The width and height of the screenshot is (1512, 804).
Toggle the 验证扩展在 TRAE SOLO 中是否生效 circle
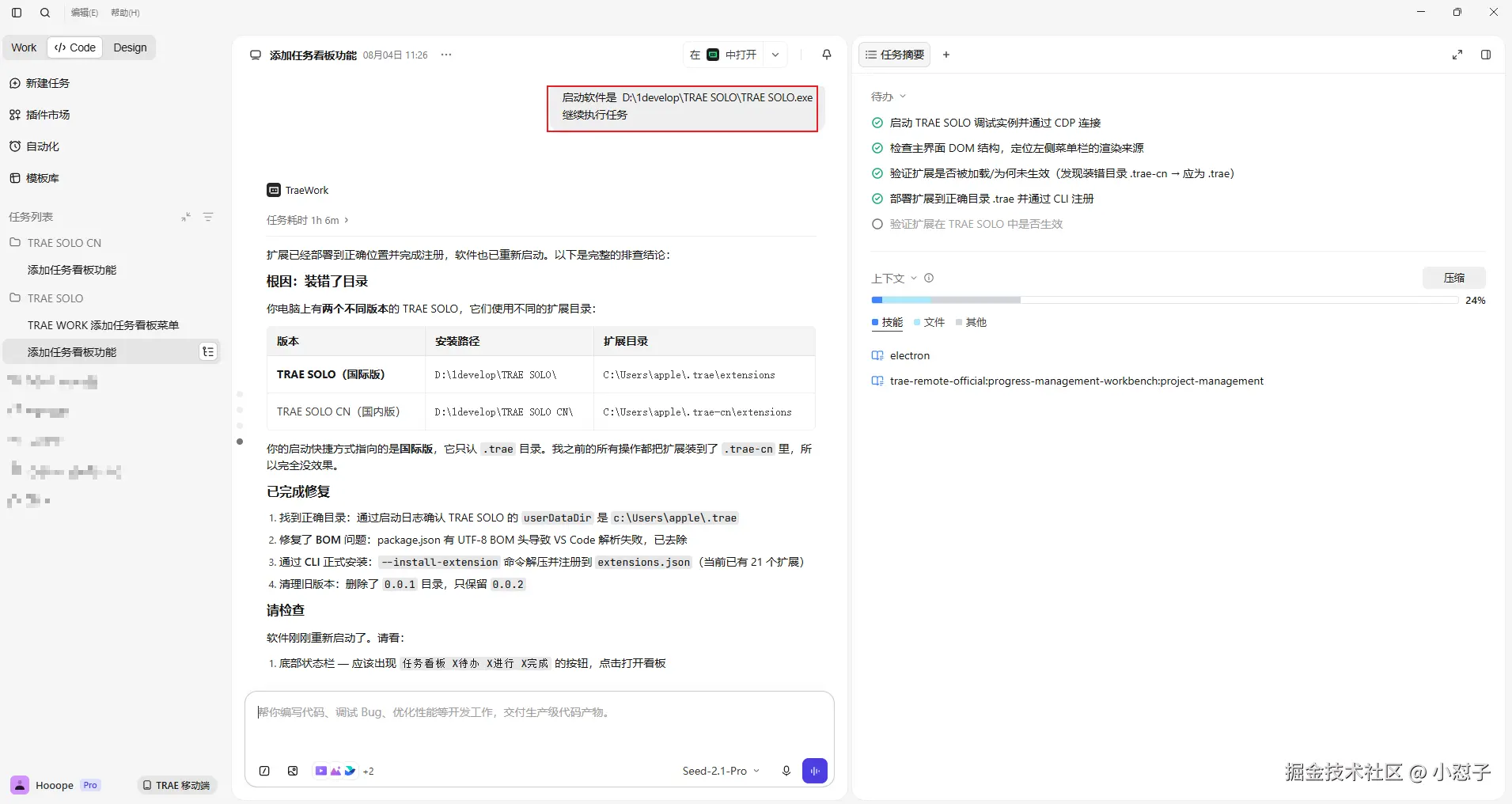click(x=877, y=224)
